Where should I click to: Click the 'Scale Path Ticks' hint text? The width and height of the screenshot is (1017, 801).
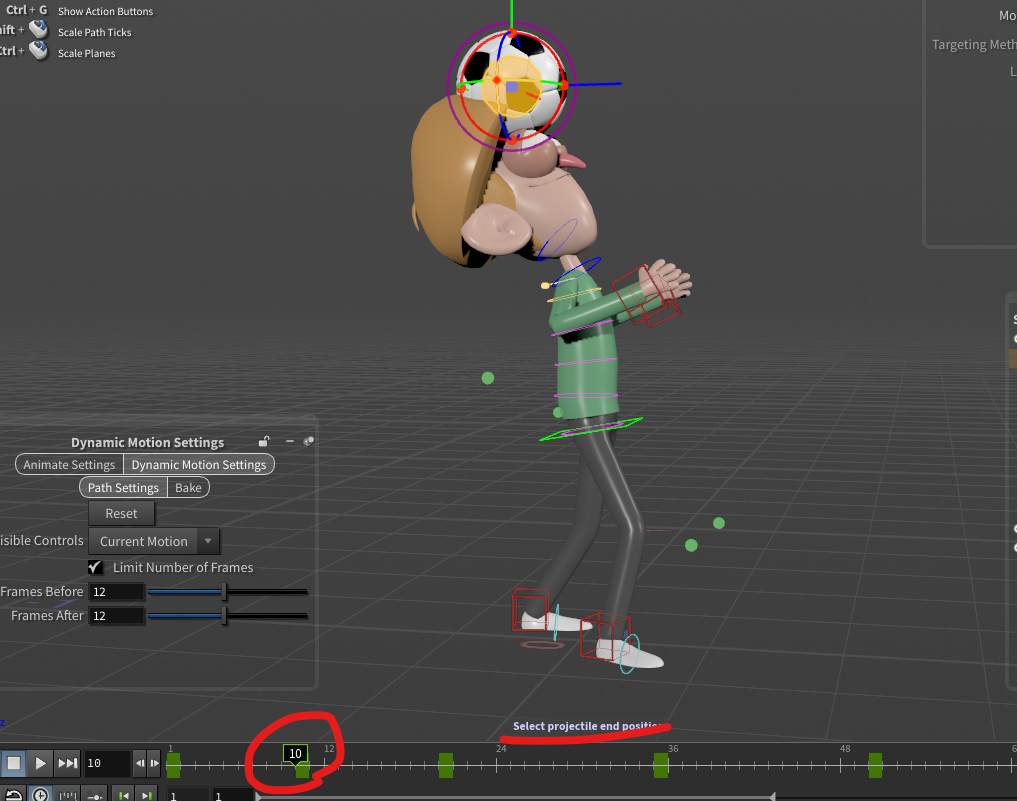(95, 32)
